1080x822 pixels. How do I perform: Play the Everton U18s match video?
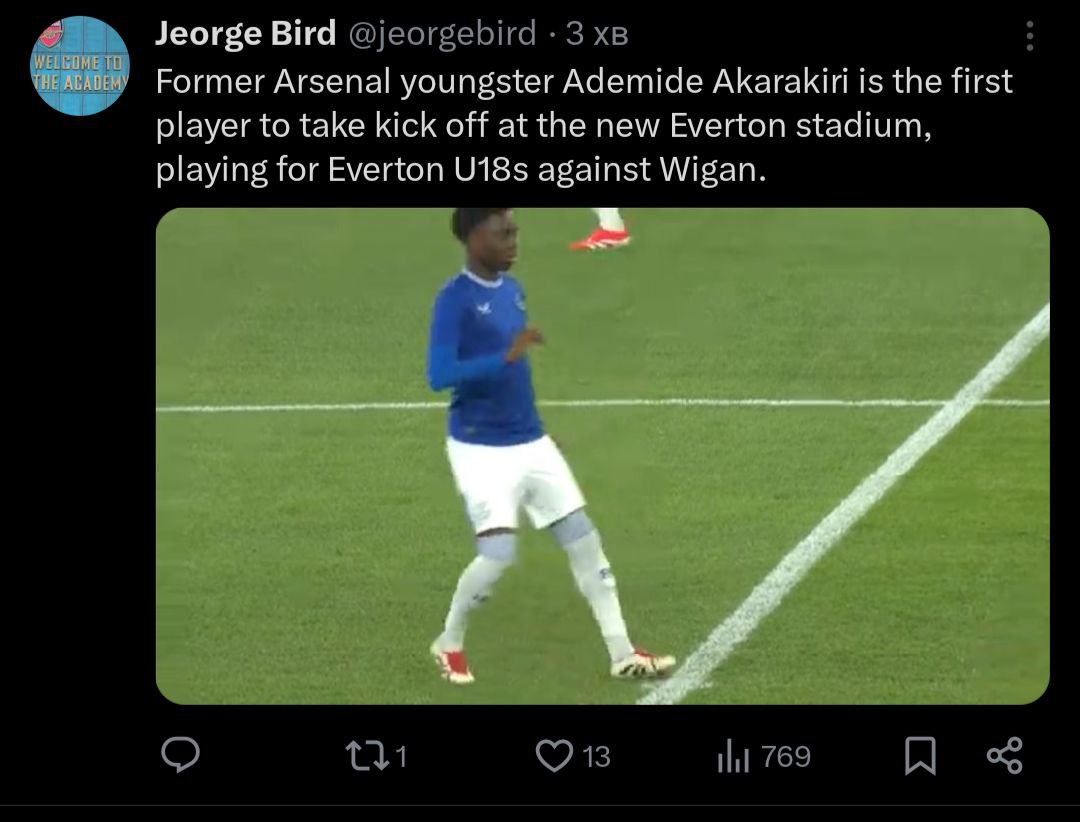tap(602, 456)
